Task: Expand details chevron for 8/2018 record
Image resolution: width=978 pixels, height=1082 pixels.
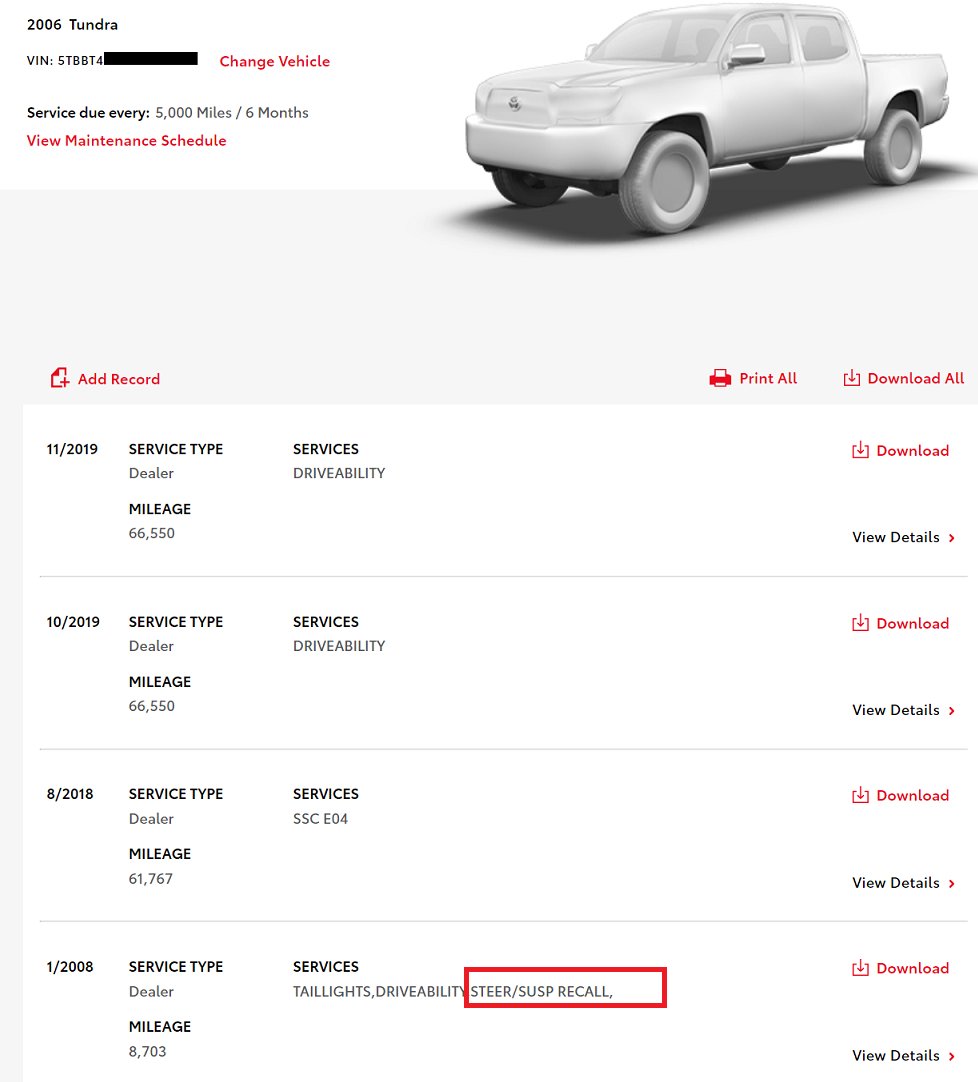Action: [952, 883]
